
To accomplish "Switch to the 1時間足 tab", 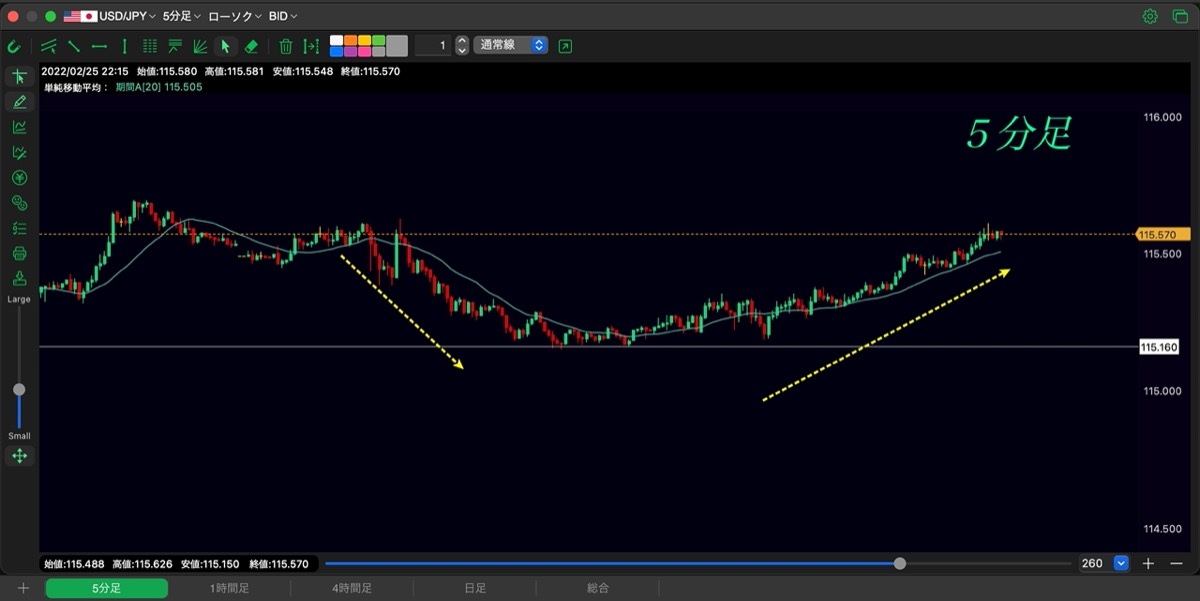I will pyautogui.click(x=229, y=588).
